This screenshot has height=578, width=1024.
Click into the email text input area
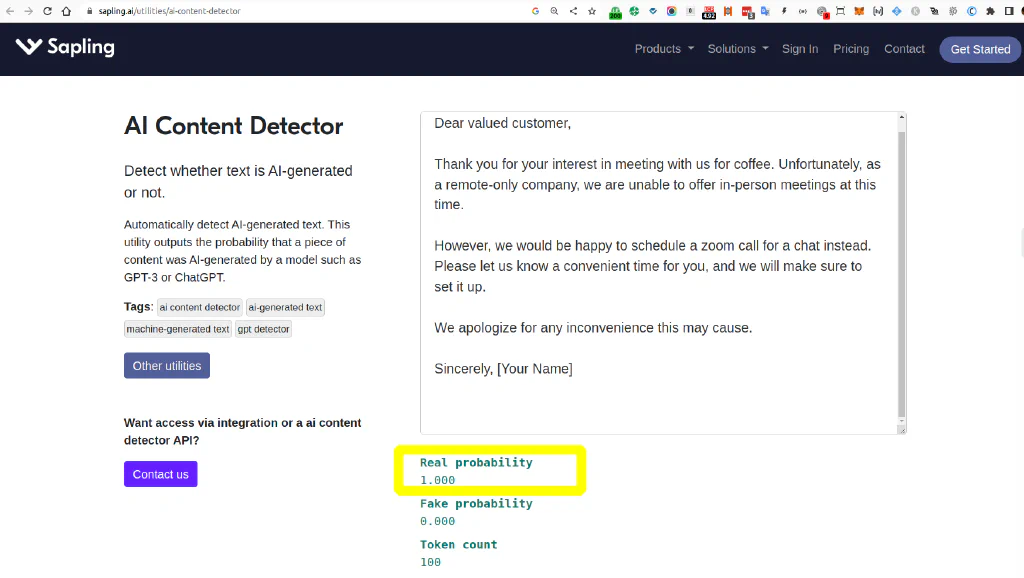point(660,273)
